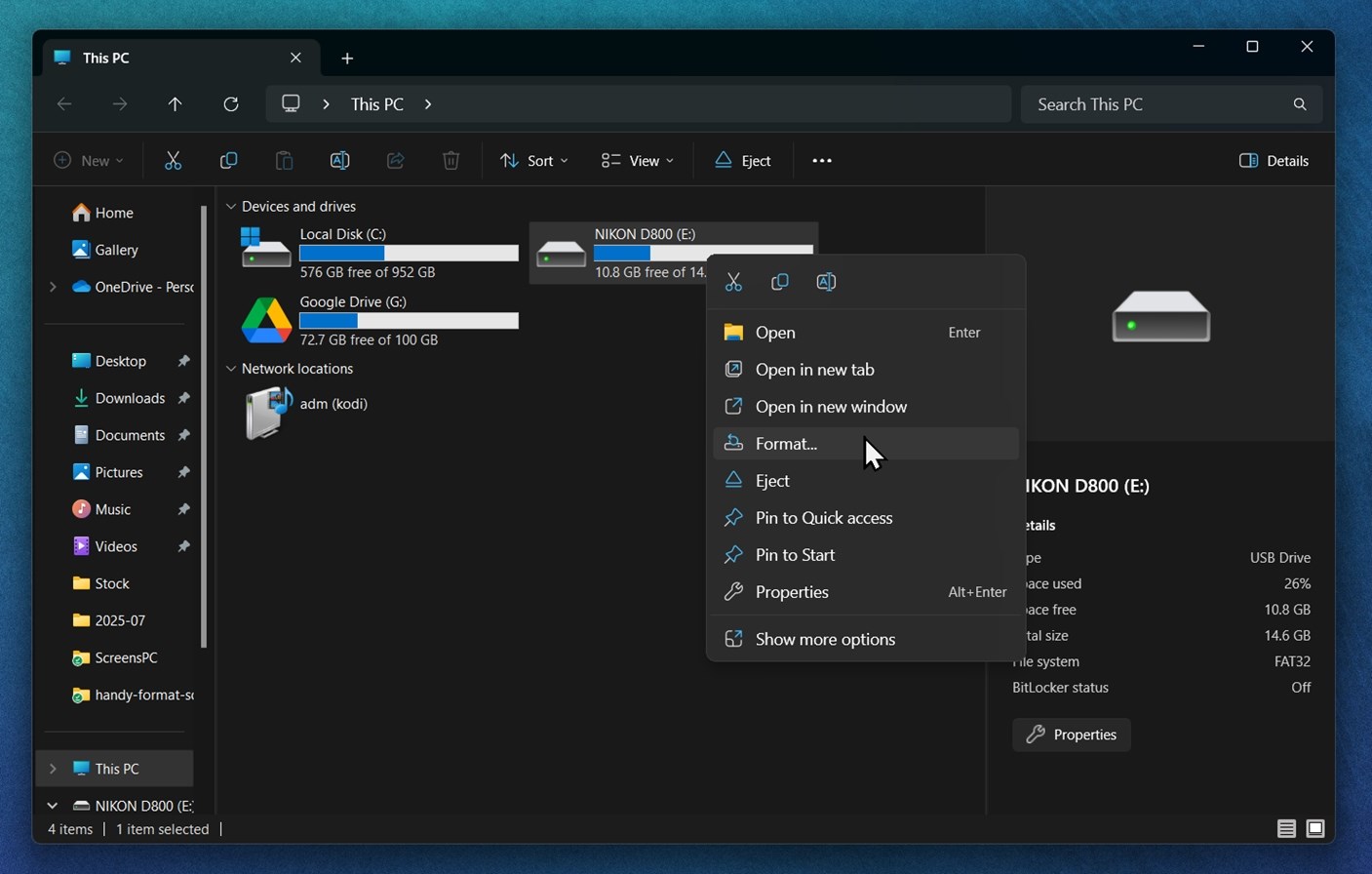
Task: Toggle the Details pane button
Action: pos(1274,161)
